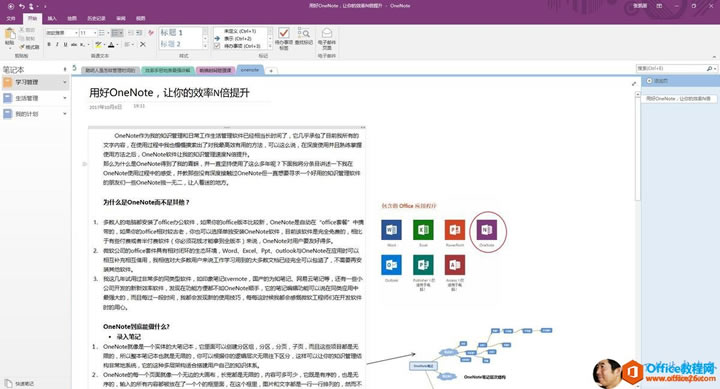The image size is (720, 389).
Task: Switch to the Draw ribbon tab
Action: (x=72, y=18)
